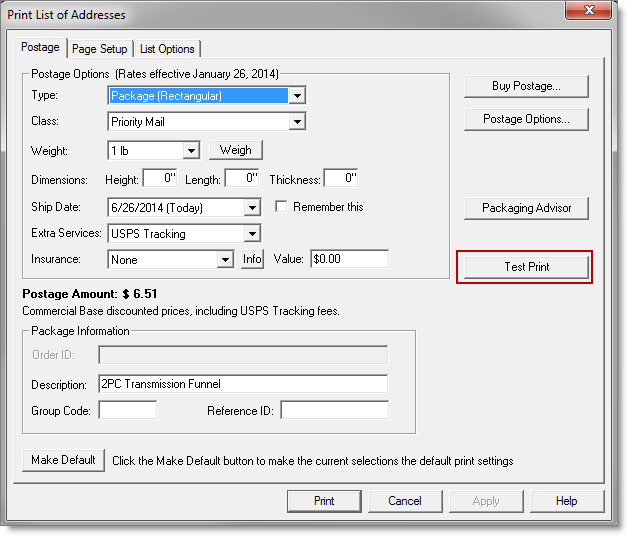This screenshot has height=536, width=628.
Task: Open the Extra Services dropdown
Action: (x=252, y=234)
